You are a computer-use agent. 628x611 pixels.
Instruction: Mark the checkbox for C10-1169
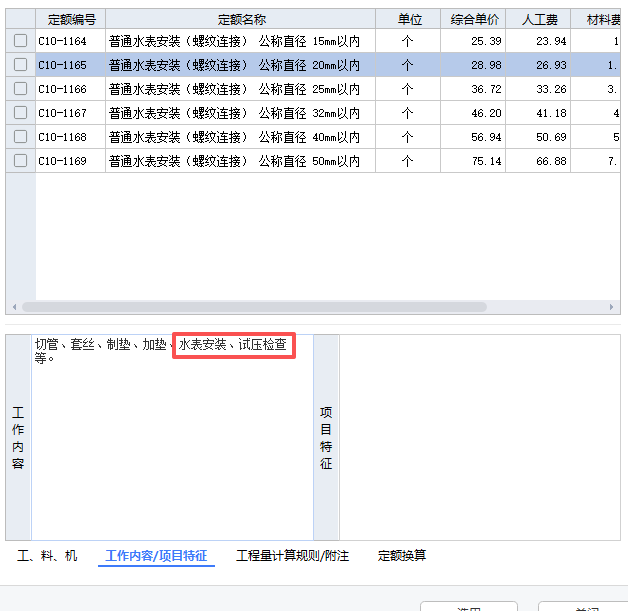click(20, 160)
